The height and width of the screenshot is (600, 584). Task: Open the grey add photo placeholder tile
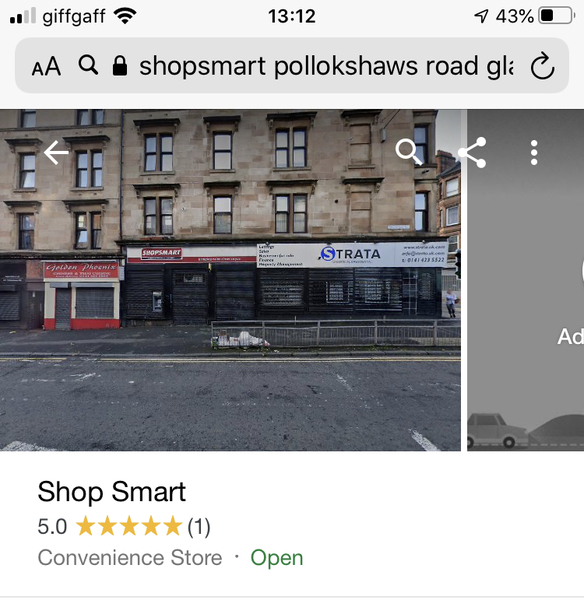pyautogui.click(x=525, y=280)
